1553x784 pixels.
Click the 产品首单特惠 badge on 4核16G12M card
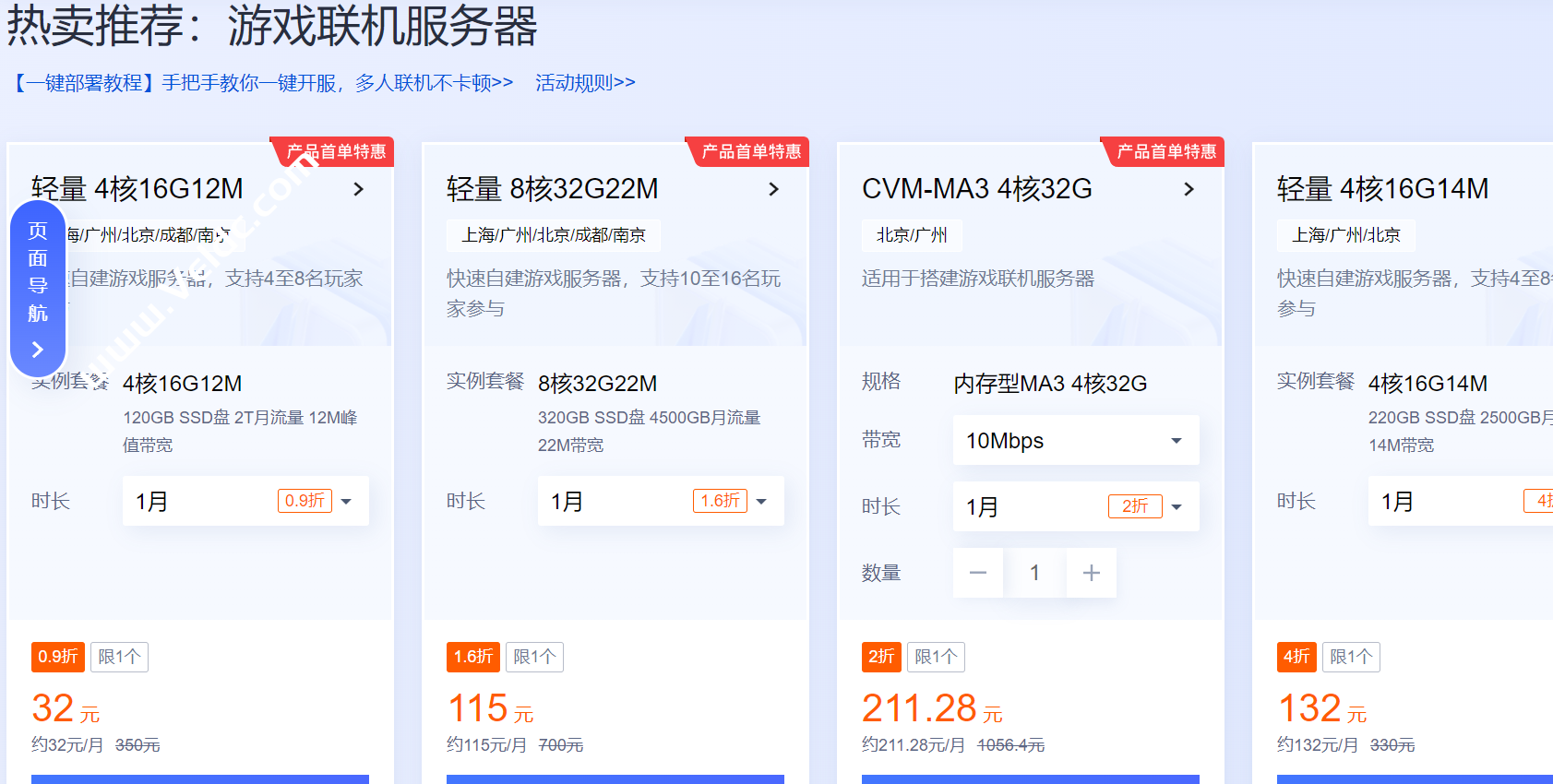[334, 151]
